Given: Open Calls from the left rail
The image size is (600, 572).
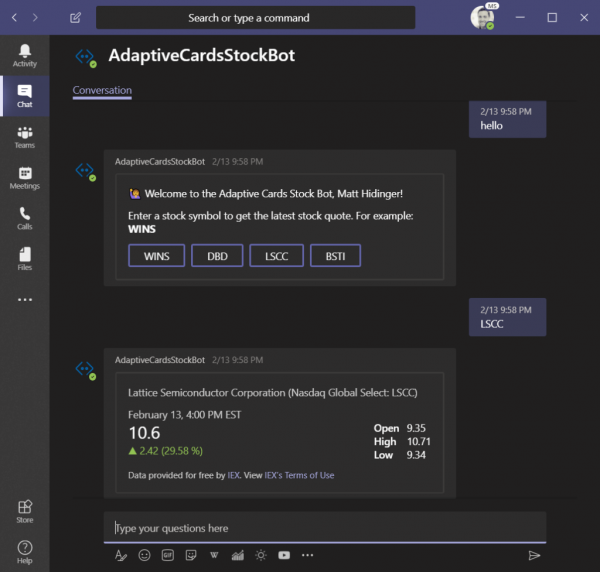Looking at the screenshot, I should tap(25, 218).
